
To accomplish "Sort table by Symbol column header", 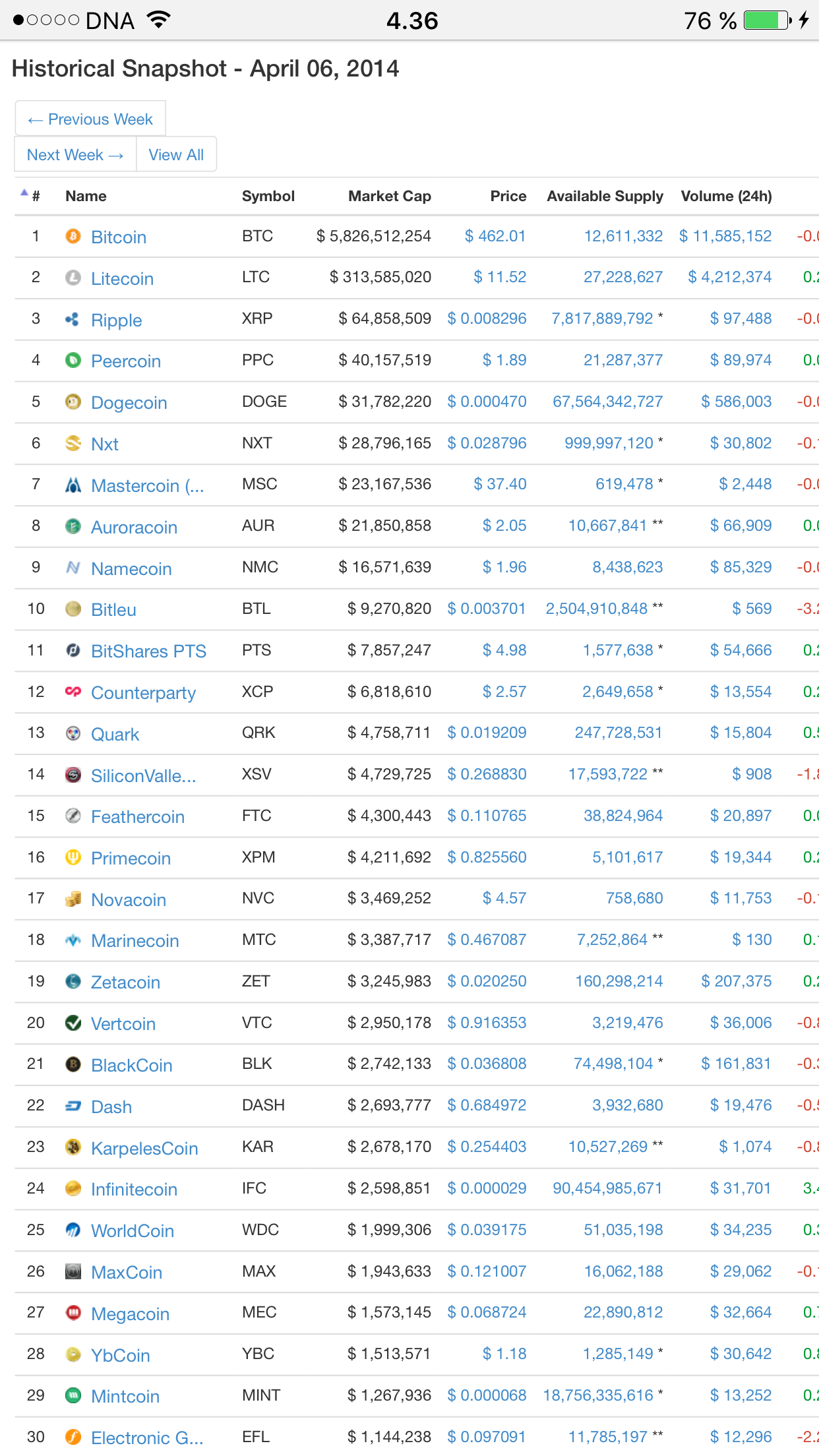I will click(268, 196).
